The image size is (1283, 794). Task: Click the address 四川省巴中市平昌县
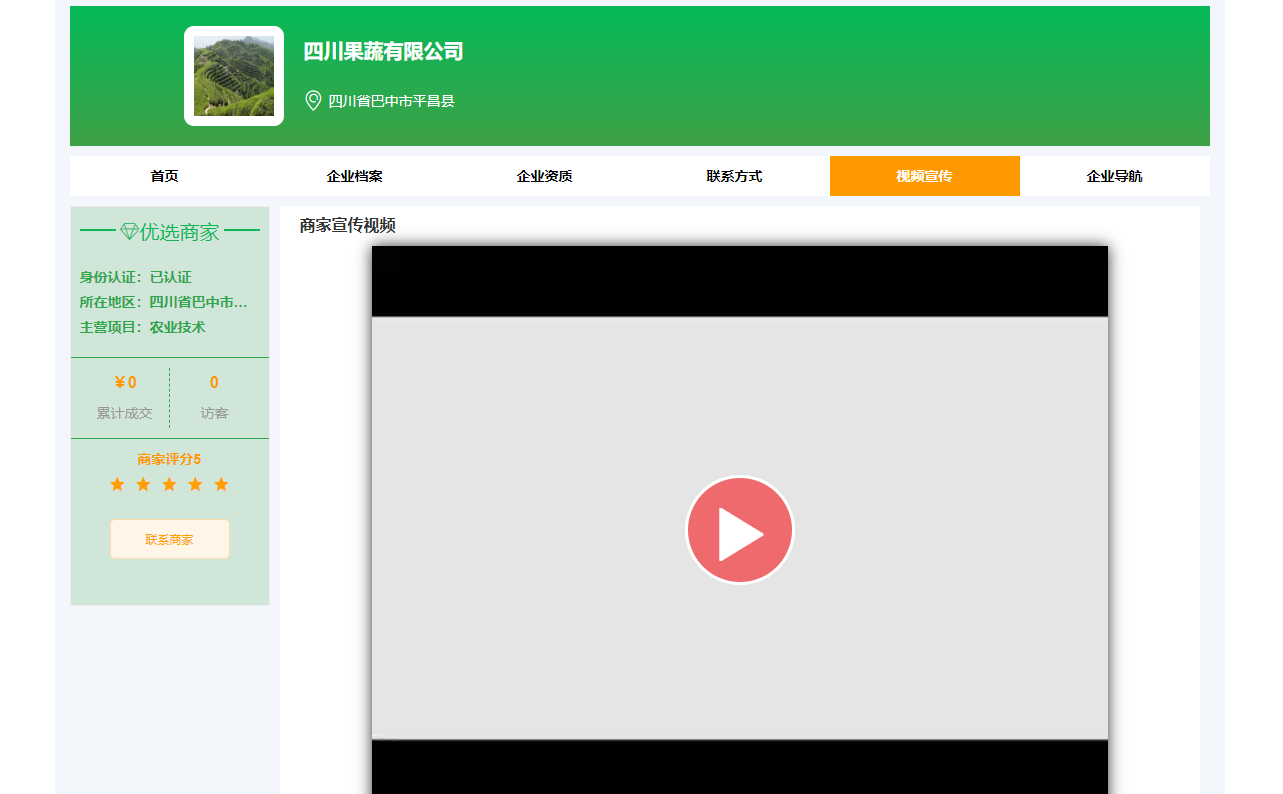(391, 101)
